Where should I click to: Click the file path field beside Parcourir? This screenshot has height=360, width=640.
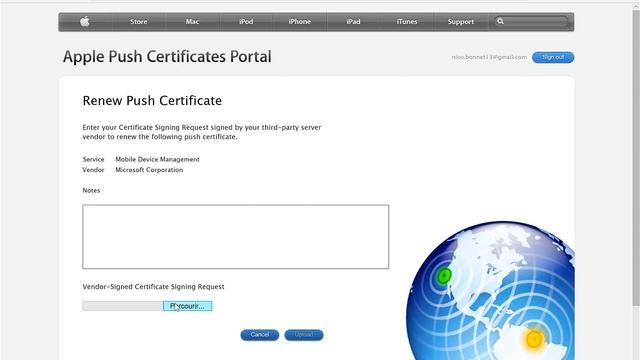coord(122,306)
